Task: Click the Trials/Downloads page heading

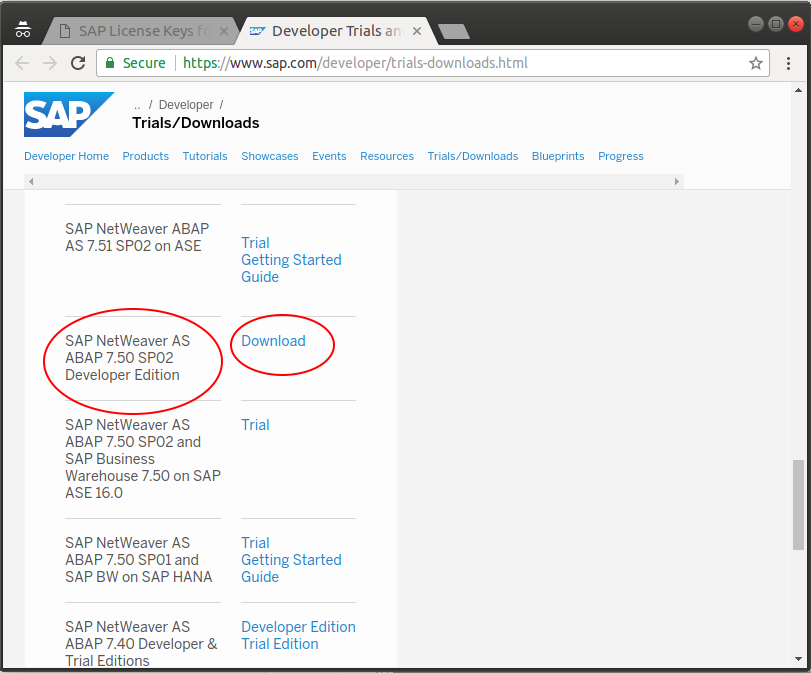Action: pyautogui.click(x=196, y=123)
